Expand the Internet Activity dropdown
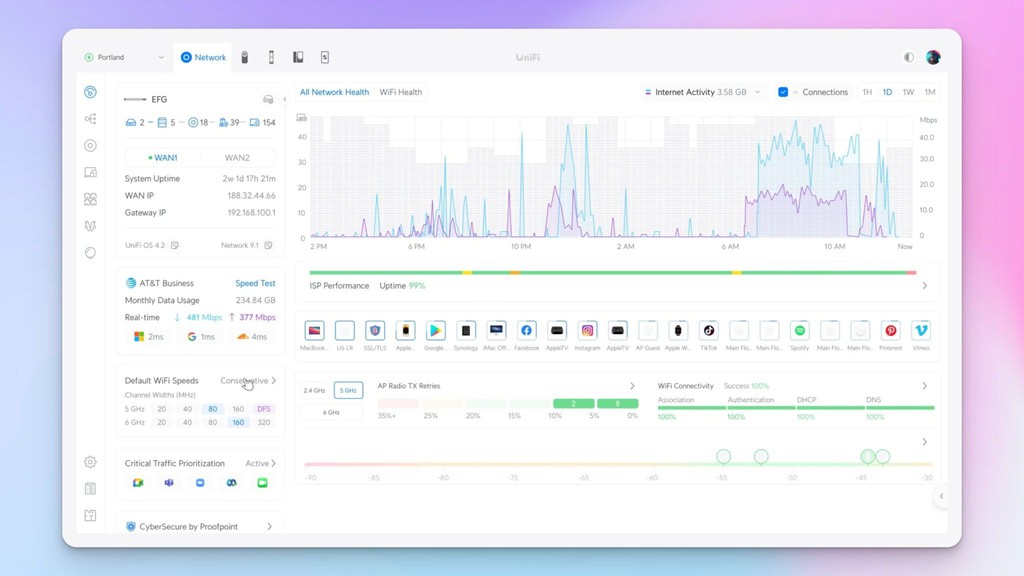The image size is (1024, 576). tap(758, 91)
